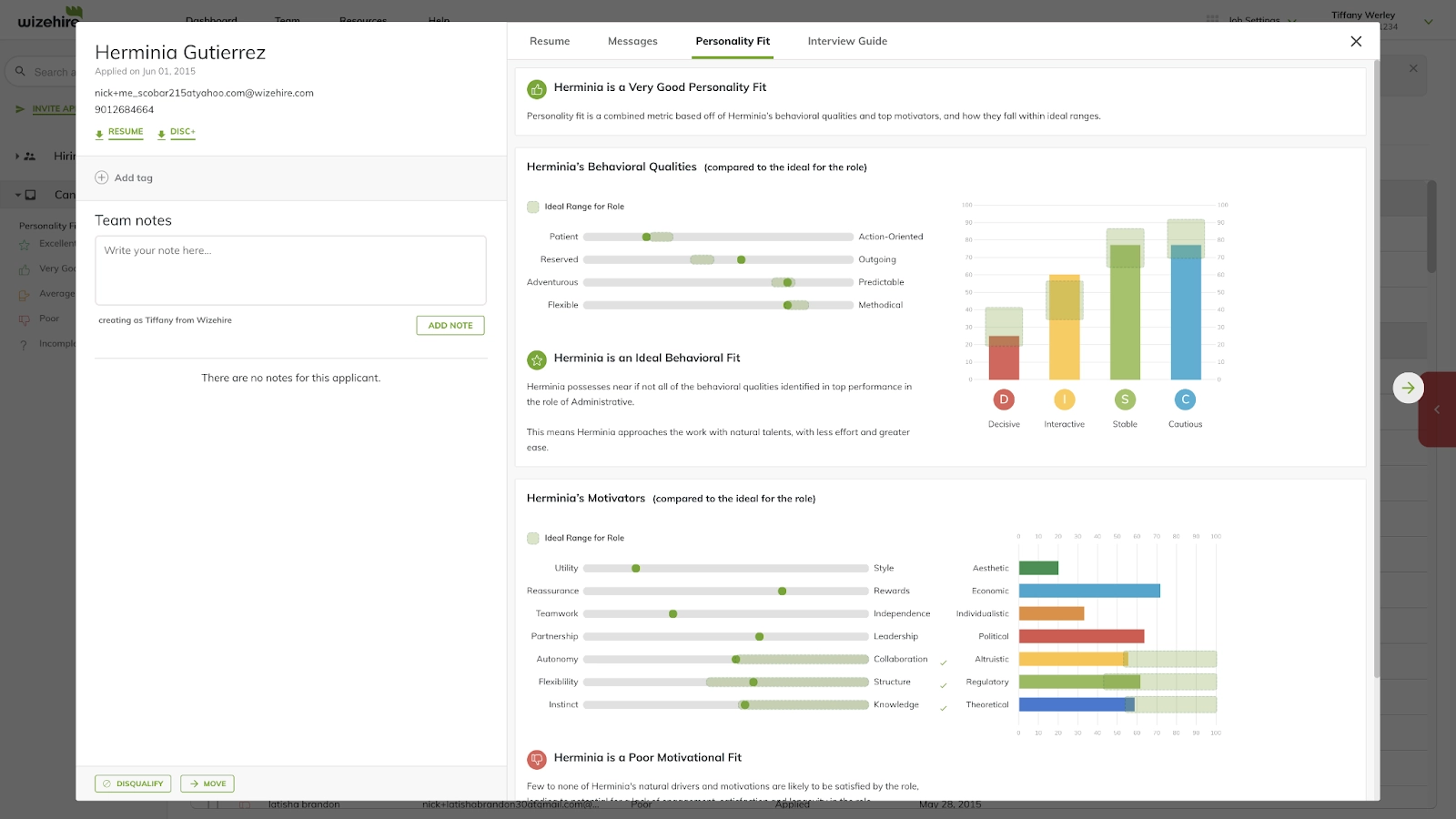Click the thumbs-down Poor Motivational Fit icon
The height and width of the screenshot is (819, 1456).
click(x=537, y=759)
